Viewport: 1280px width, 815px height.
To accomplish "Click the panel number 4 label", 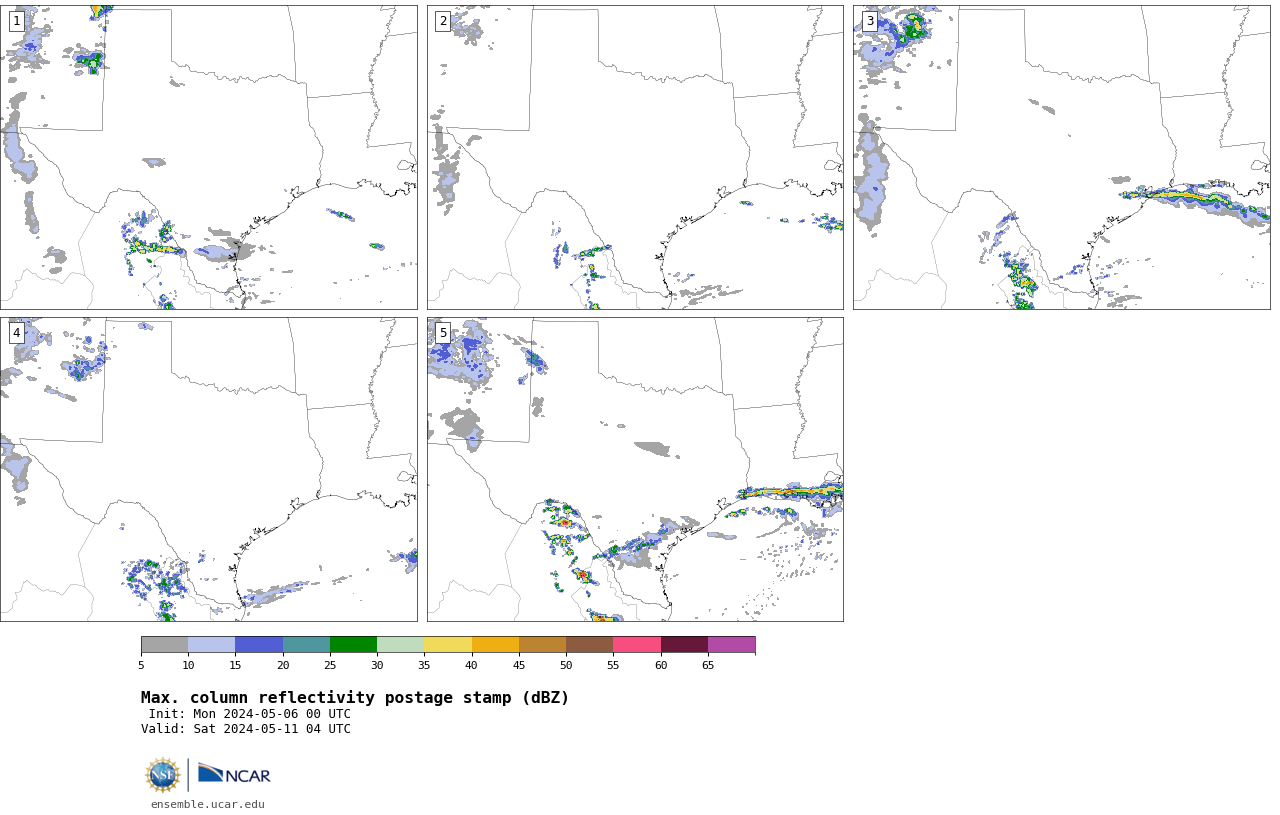I will tap(17, 333).
